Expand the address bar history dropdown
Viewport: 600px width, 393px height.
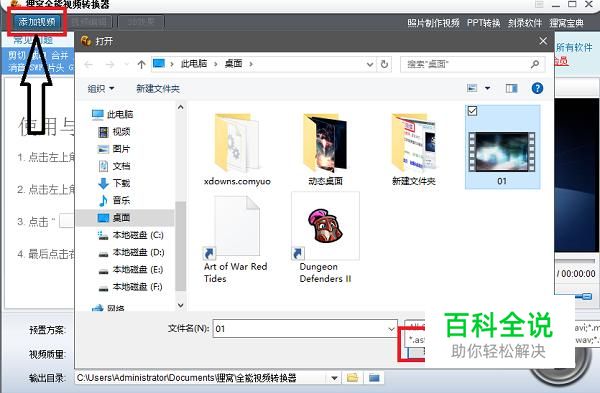point(370,64)
